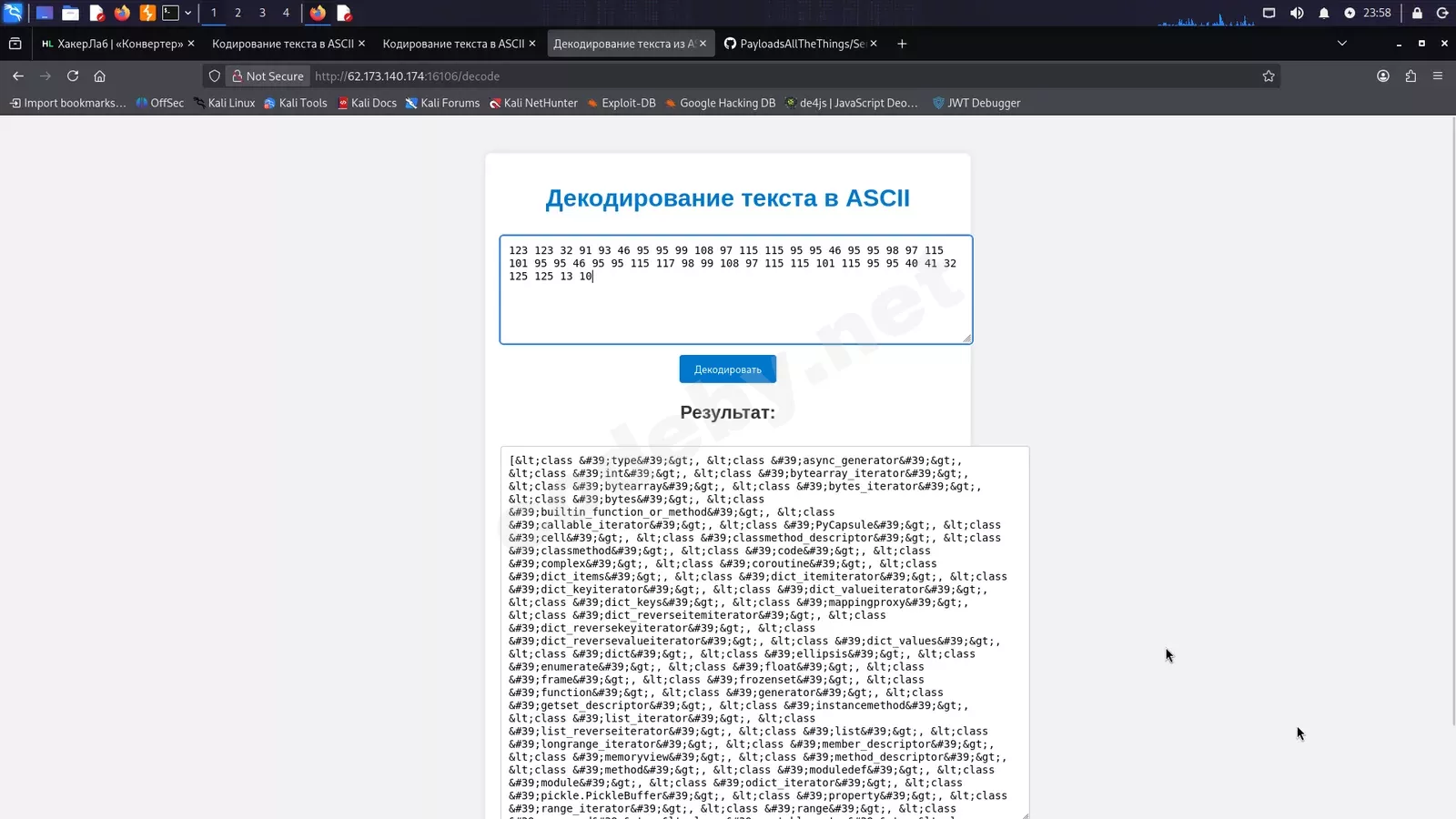Screen dimensions: 1456x819
Task: Open Firefox recent browsing view button
Action: (15, 44)
